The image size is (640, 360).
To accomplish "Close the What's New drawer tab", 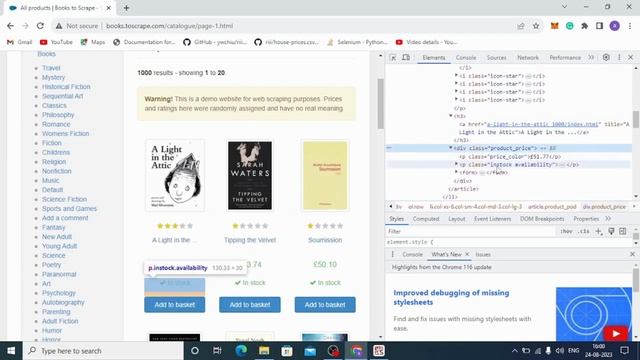I will [x=467, y=254].
